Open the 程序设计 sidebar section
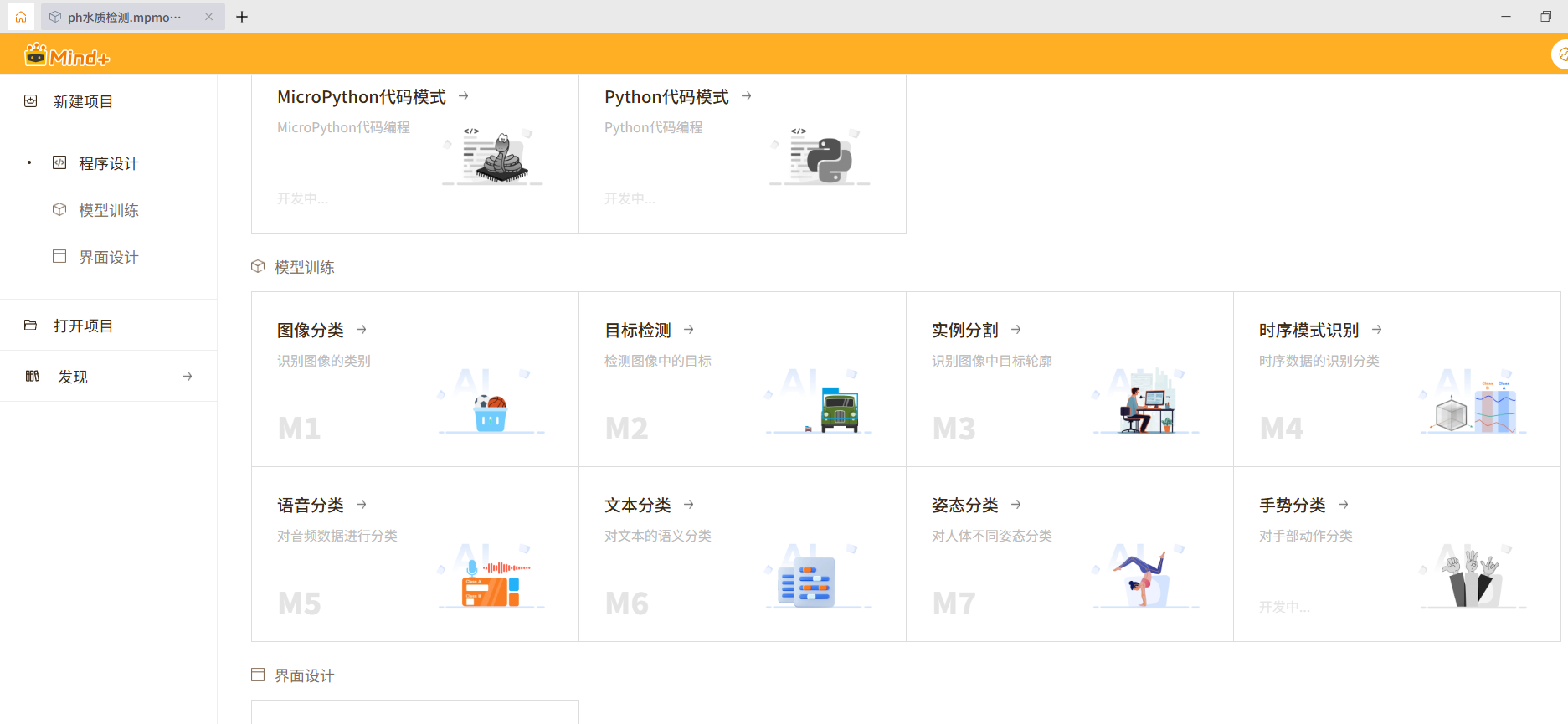 point(108,163)
